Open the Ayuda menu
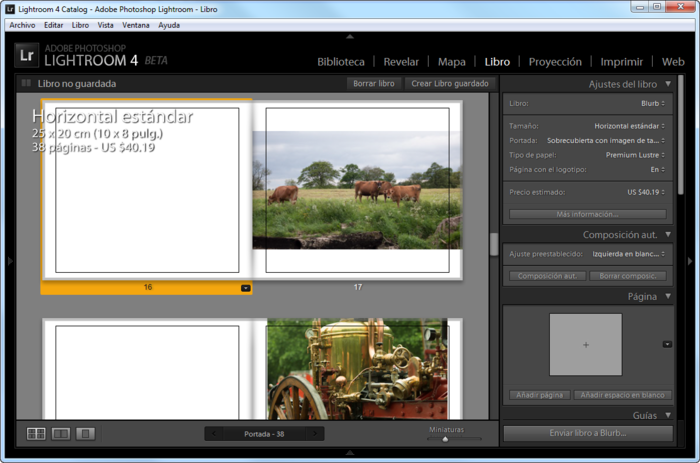Screen dimensions: 700x463 [169, 25]
